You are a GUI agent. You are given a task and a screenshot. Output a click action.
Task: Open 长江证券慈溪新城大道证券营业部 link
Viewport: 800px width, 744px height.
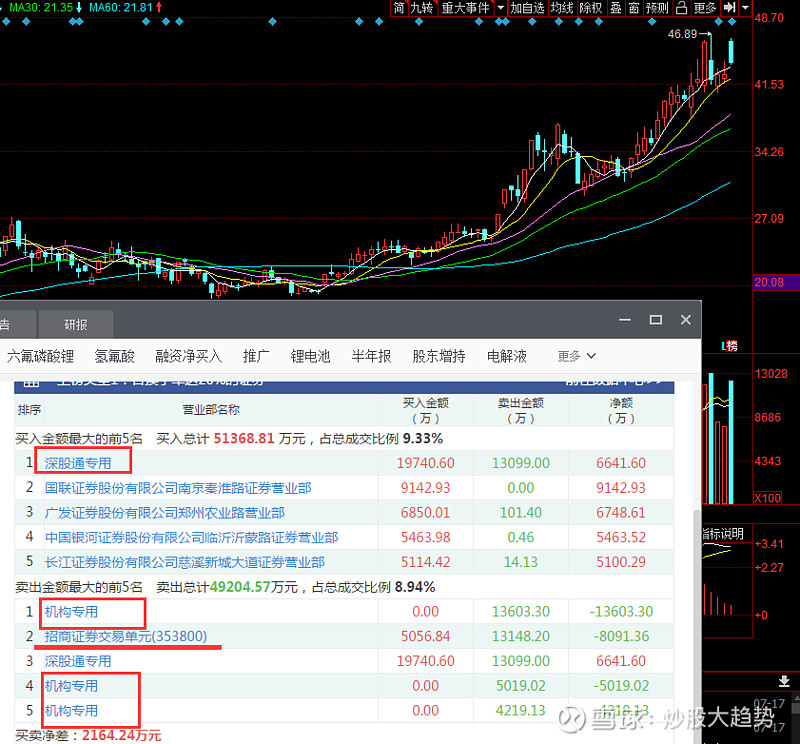pyautogui.click(x=185, y=562)
